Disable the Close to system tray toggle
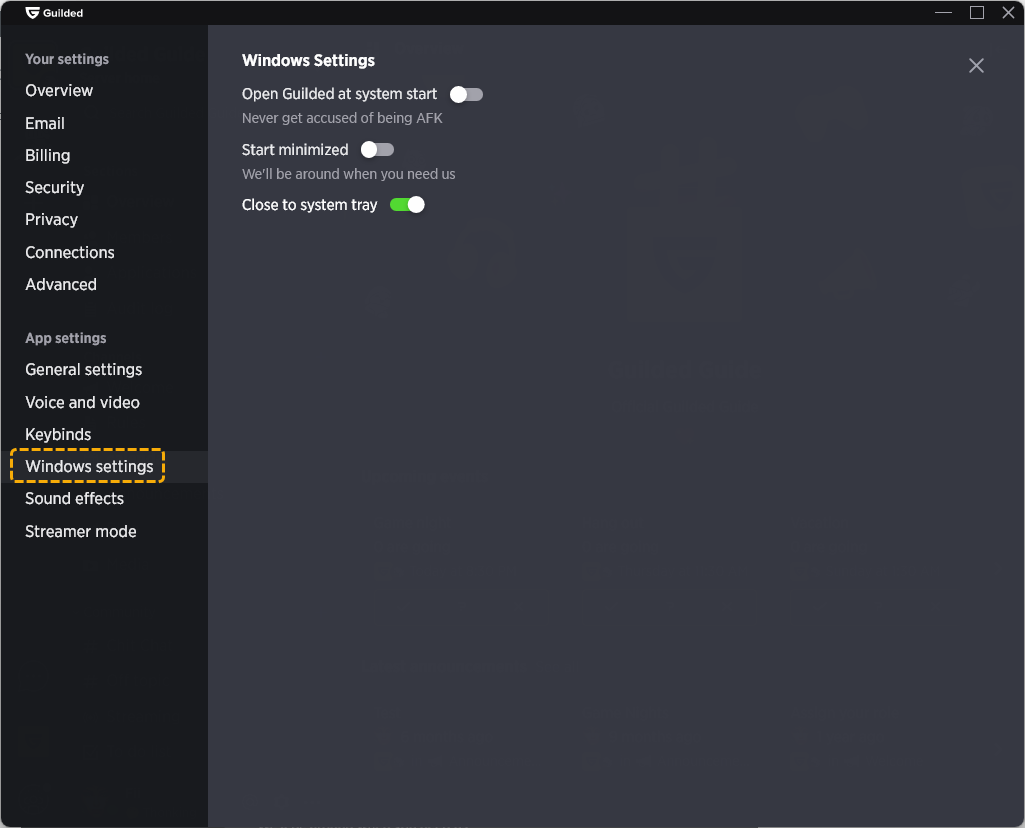This screenshot has height=828, width=1025. point(407,205)
